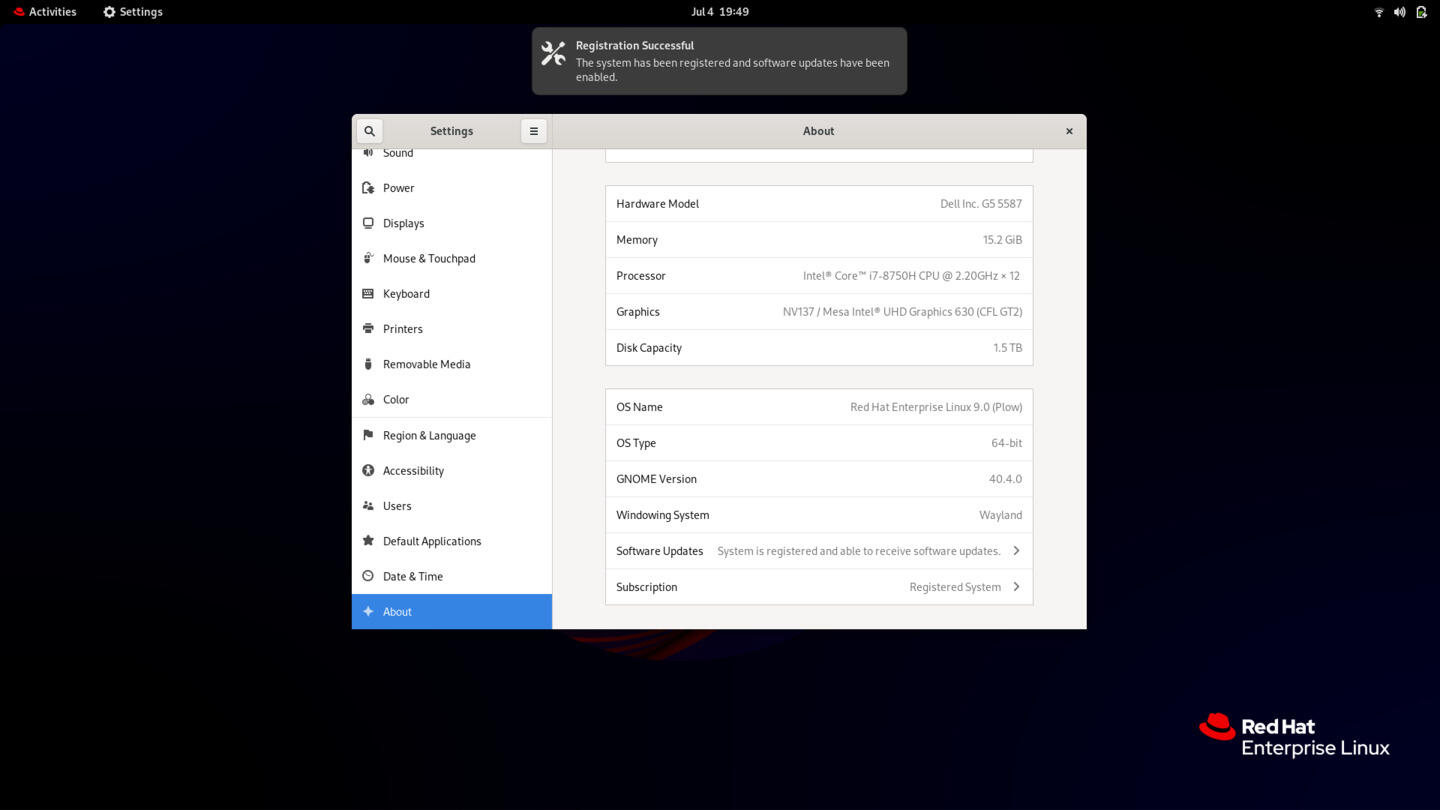Screen dimensions: 1440x810
Task: Click the Settings title above the sidebar
Action: pos(452,131)
